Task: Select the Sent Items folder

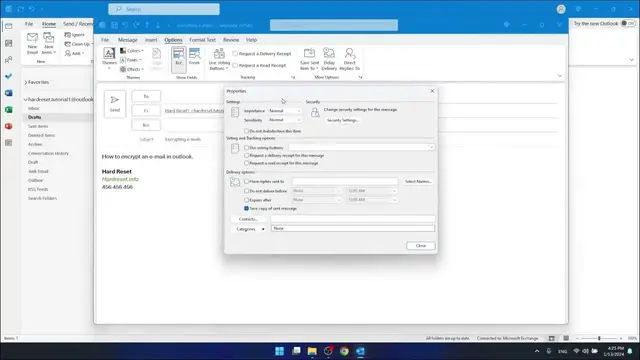Action: (38, 127)
